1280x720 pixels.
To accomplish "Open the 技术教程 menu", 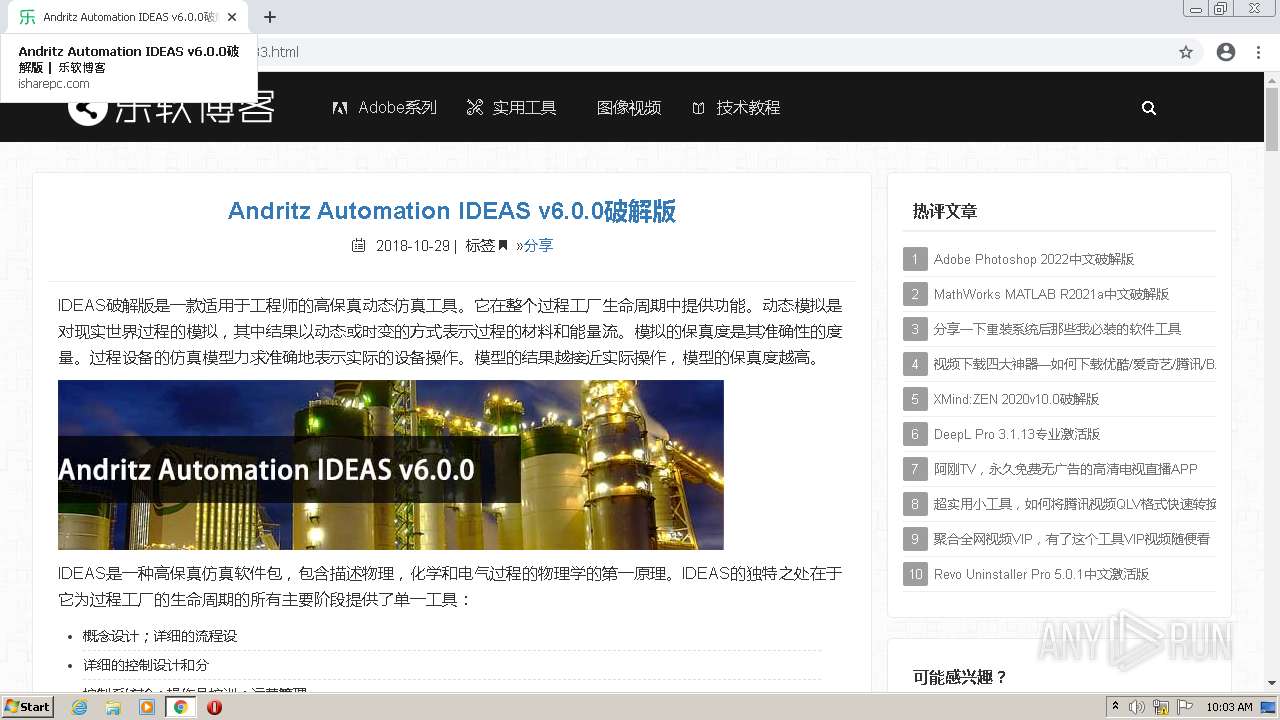I will coord(748,107).
